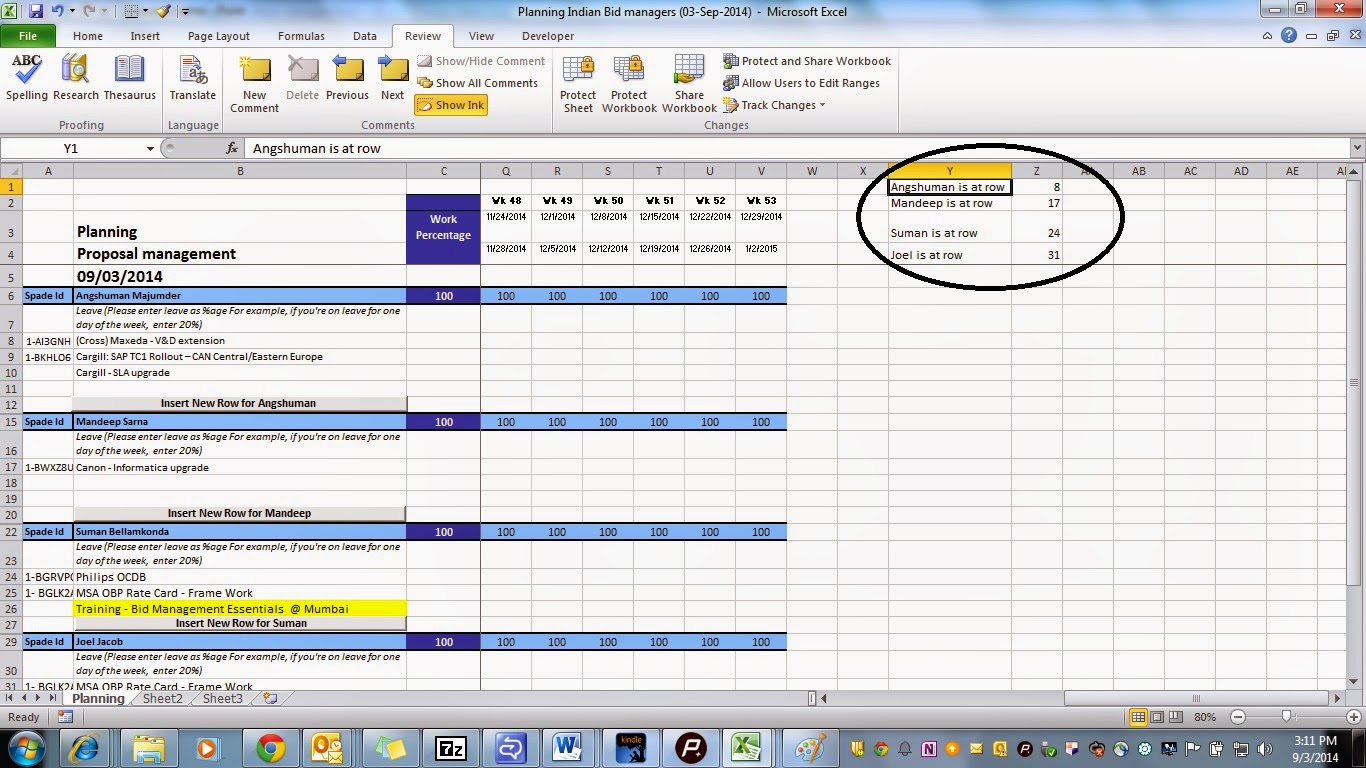Click Protect and Share Workbook

click(807, 61)
